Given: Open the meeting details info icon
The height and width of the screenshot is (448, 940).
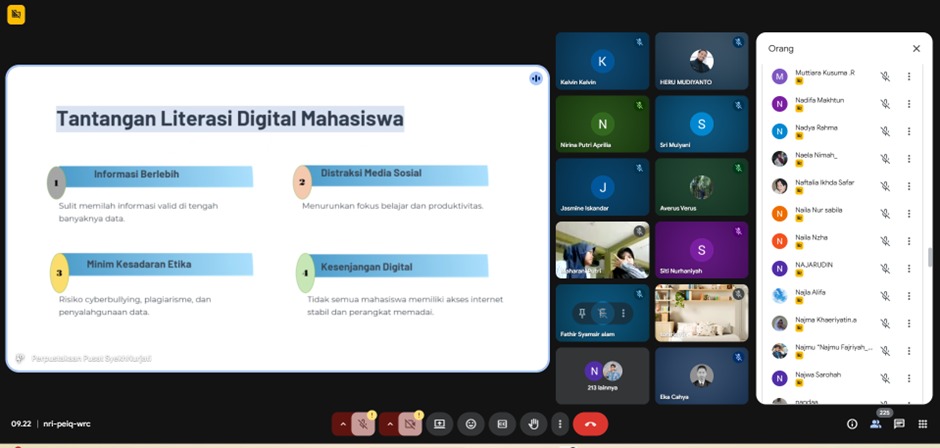Looking at the screenshot, I should [852, 424].
